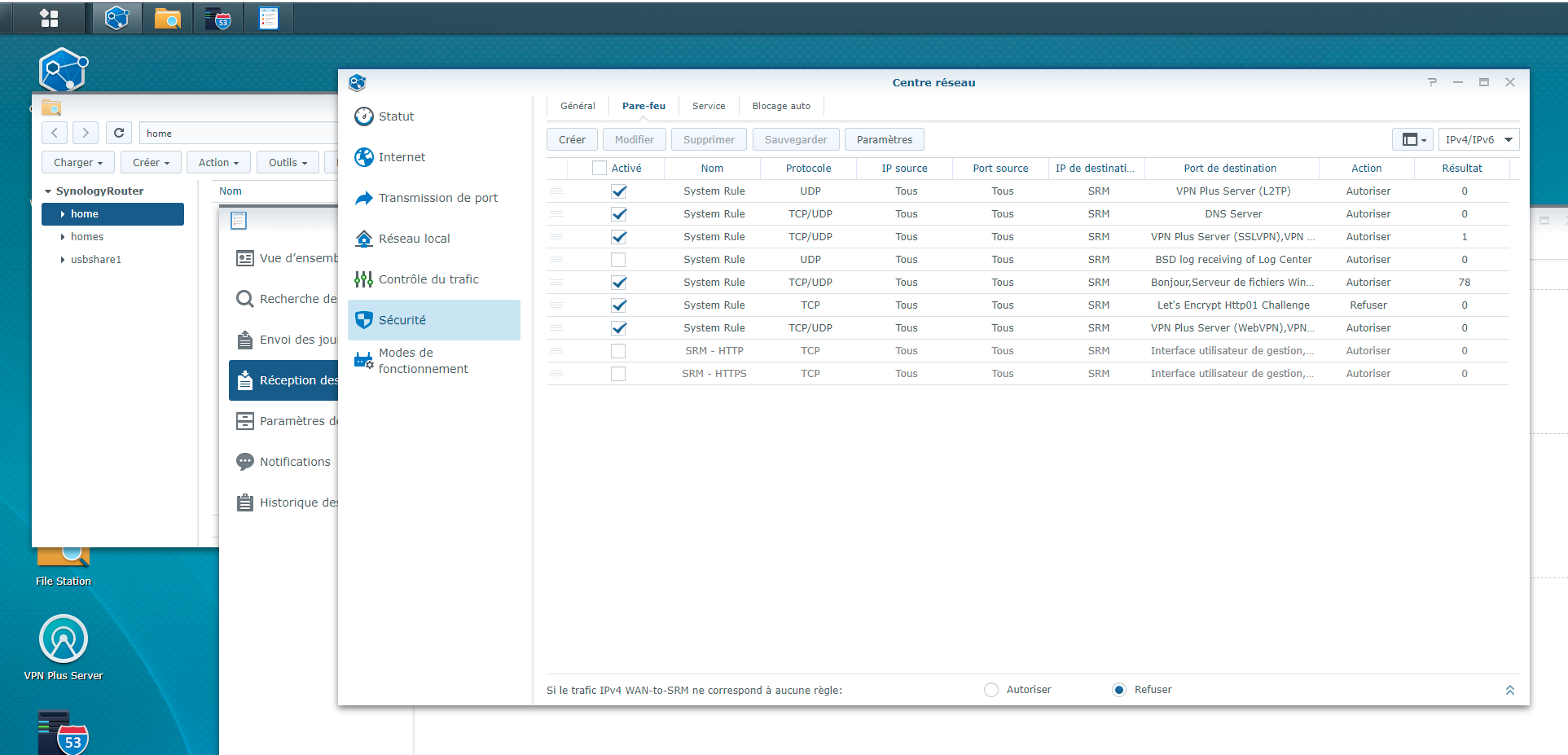Select Réseau local in sidebar
Viewport: 1568px width, 755px height.
(414, 239)
